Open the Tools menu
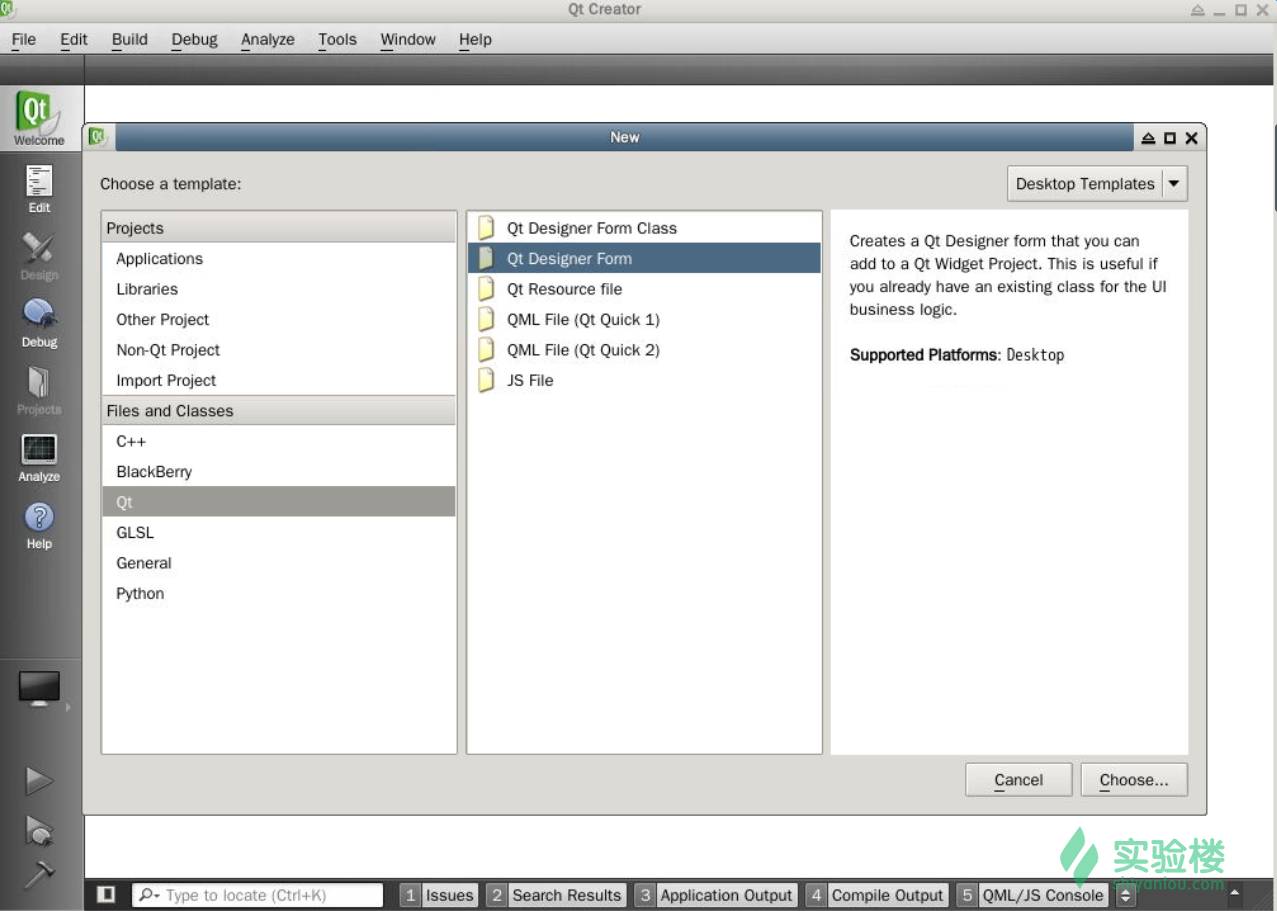 tap(337, 39)
